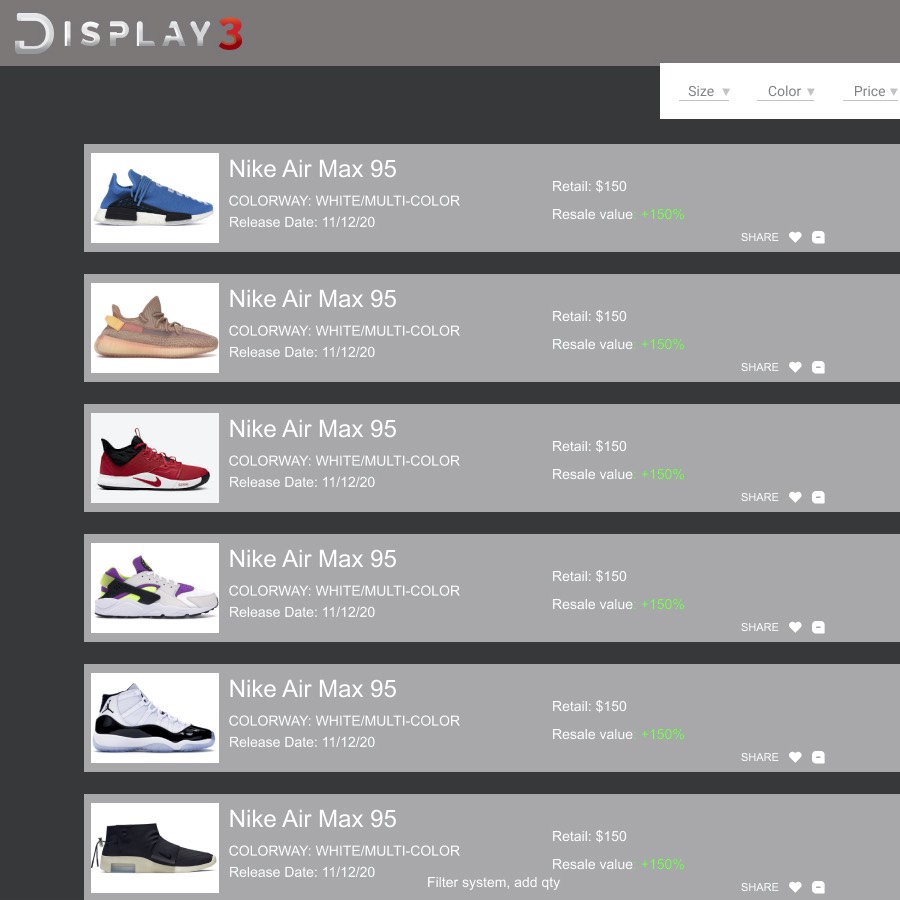
Task: Select the black-white Jordan sneaker thumbnail
Action: point(155,718)
